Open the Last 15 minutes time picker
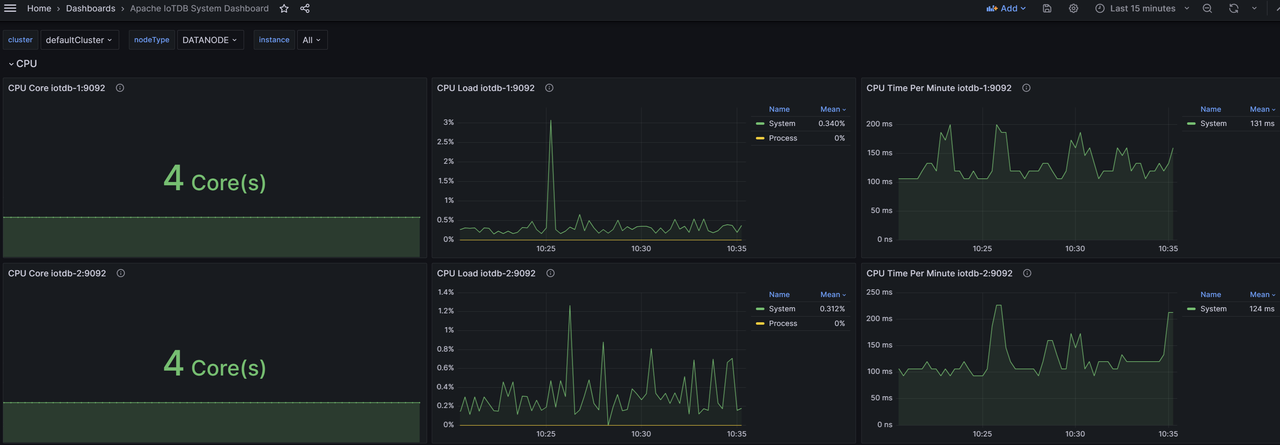 [1141, 8]
